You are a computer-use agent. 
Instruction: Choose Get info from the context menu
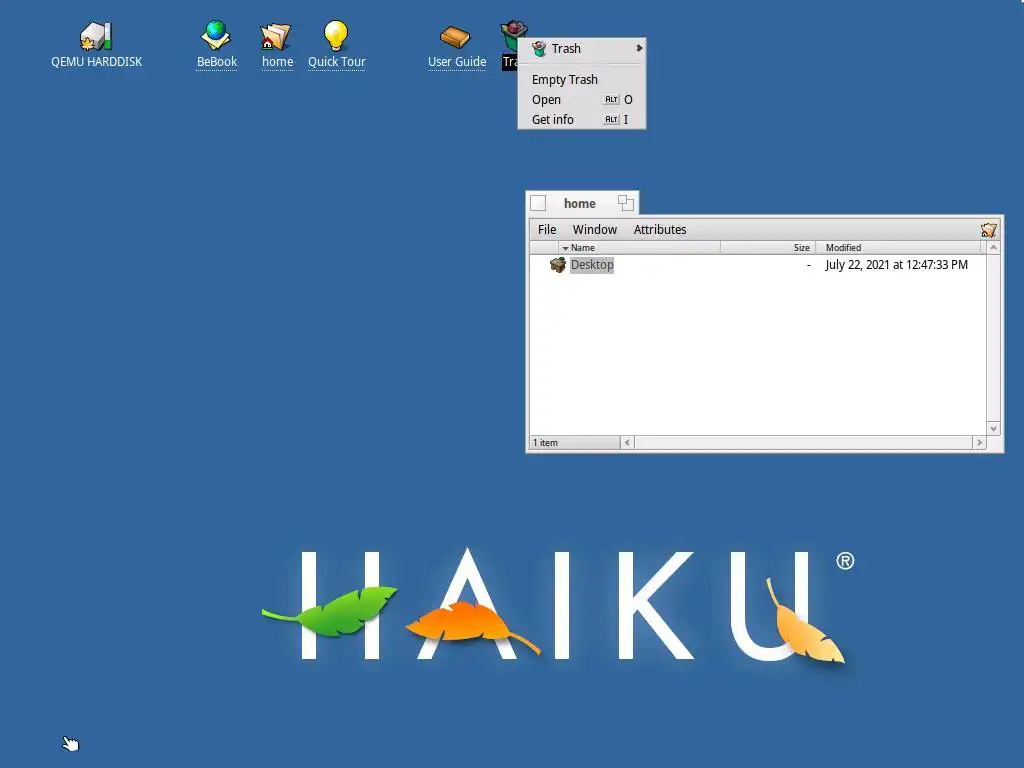(582, 120)
